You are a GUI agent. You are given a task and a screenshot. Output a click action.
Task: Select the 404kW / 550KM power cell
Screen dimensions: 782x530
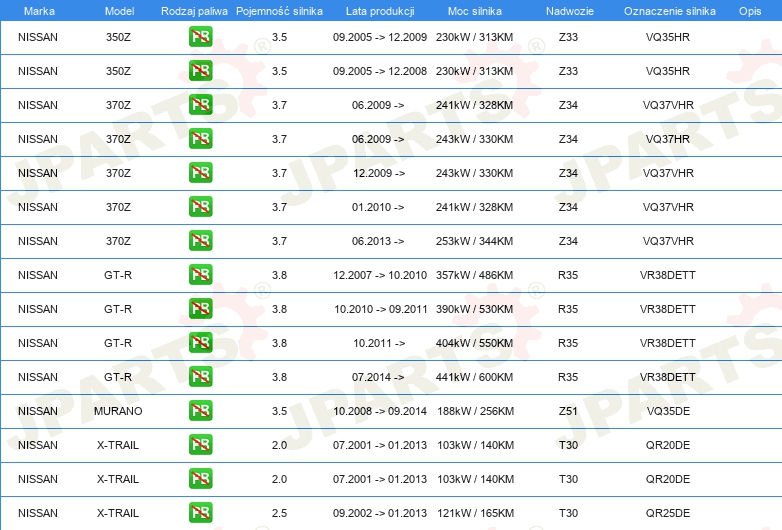click(474, 343)
